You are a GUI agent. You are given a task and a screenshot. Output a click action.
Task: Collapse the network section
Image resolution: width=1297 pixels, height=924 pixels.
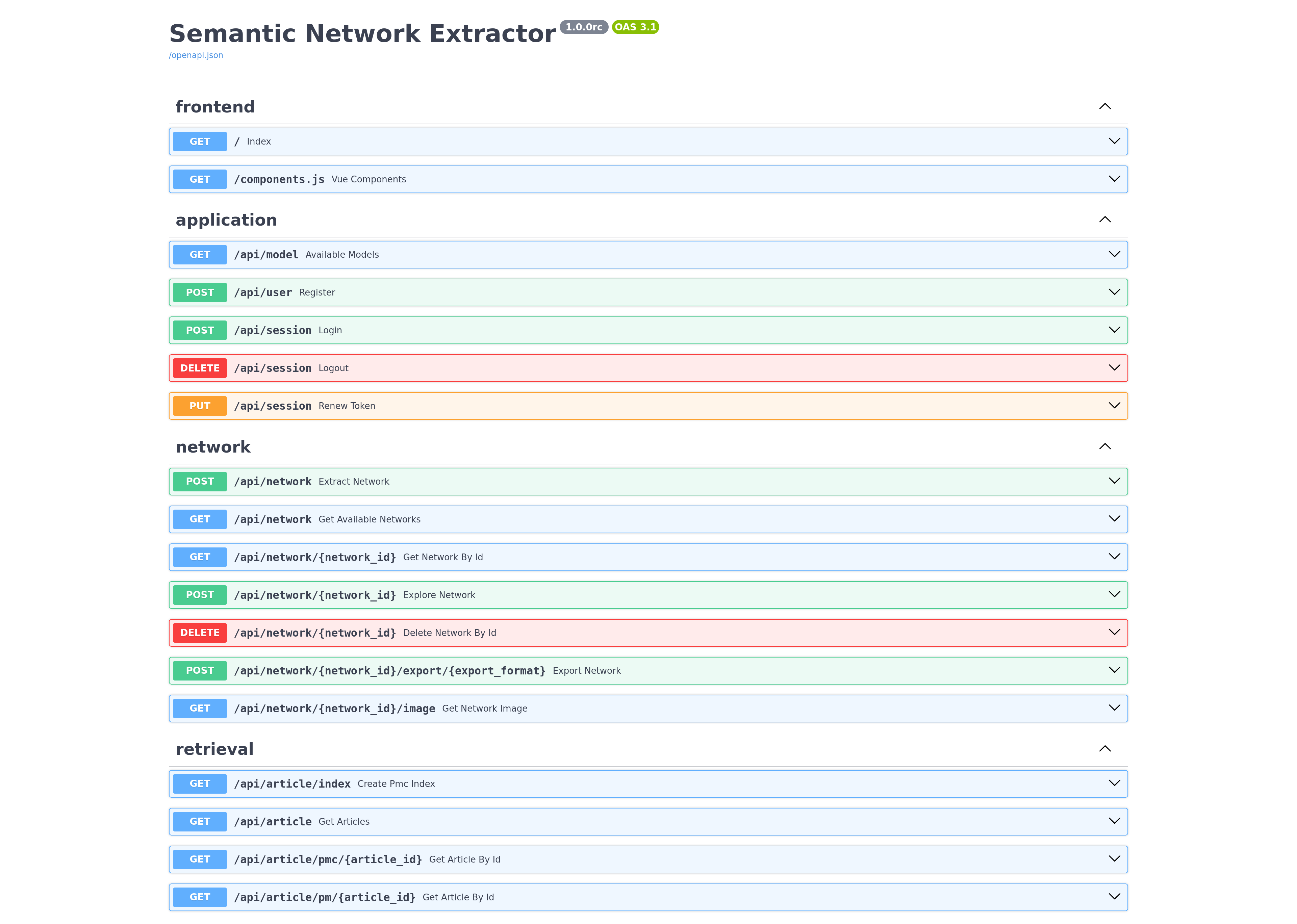pyautogui.click(x=1105, y=447)
